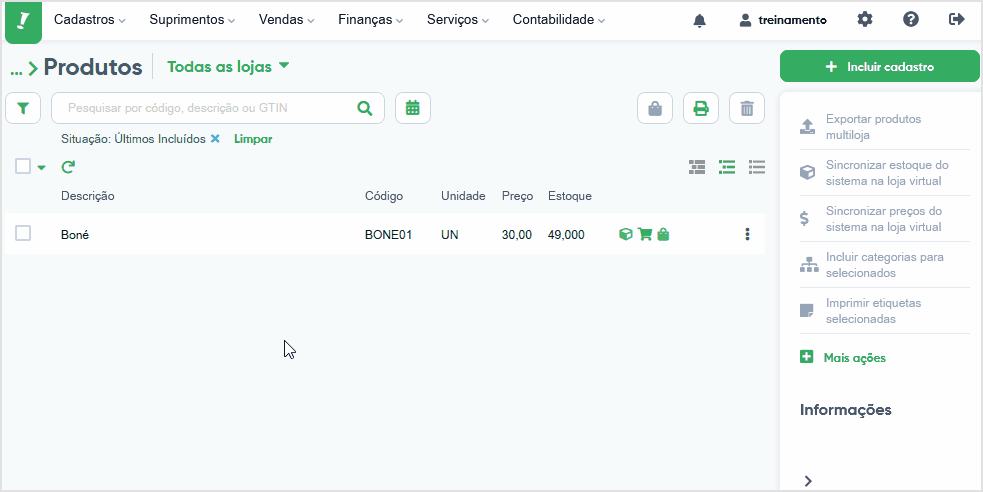Click the Incluir cadastro button

pos(880,66)
